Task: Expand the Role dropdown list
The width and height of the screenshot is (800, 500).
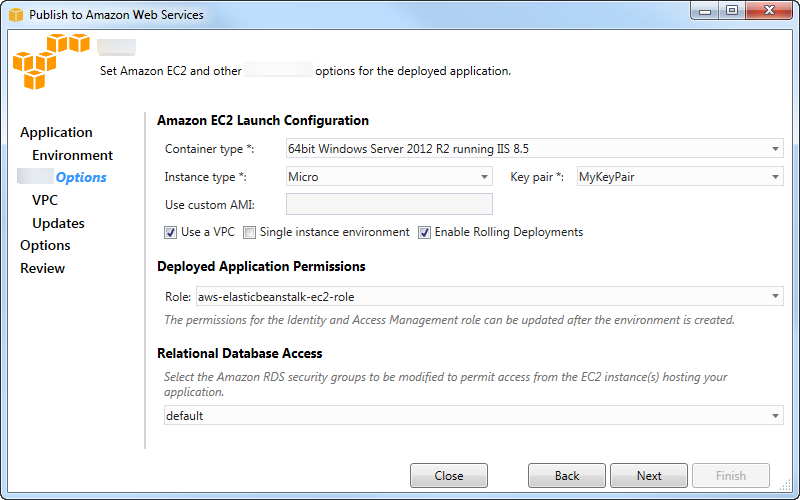Action: pos(488,297)
